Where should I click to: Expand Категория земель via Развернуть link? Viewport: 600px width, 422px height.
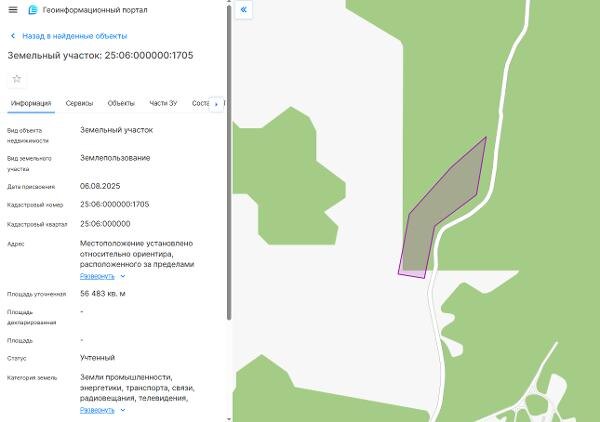pos(97,410)
